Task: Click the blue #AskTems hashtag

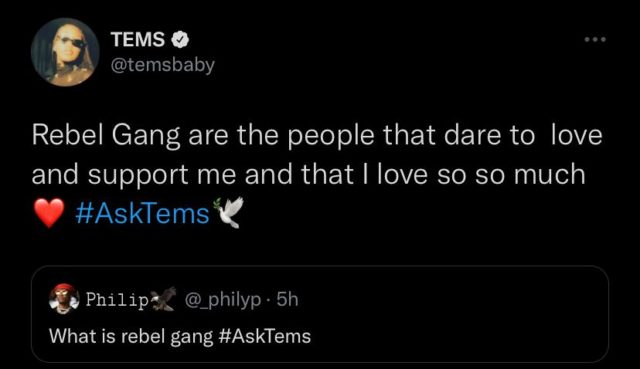Action: click(142, 213)
